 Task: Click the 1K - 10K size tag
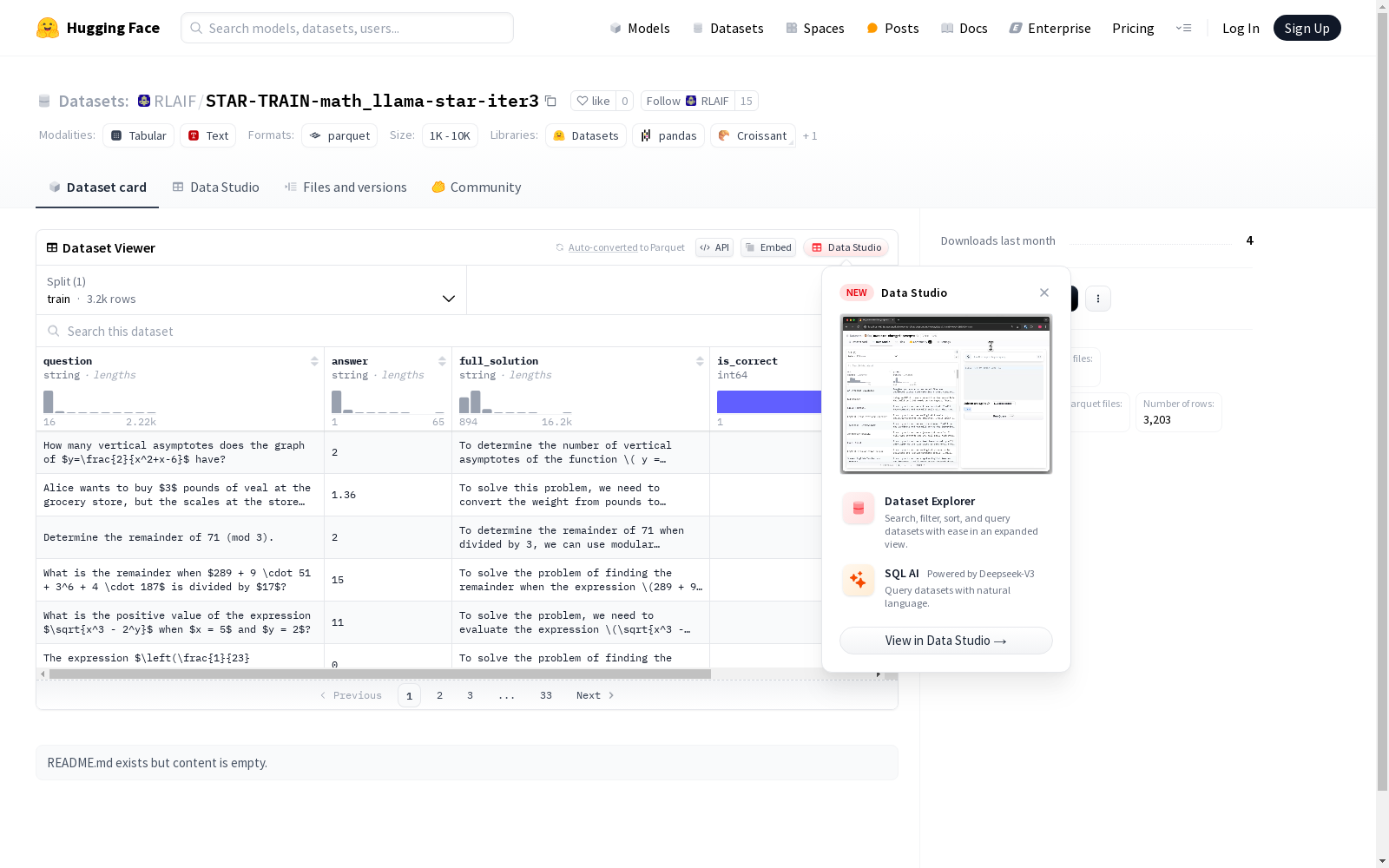450,135
